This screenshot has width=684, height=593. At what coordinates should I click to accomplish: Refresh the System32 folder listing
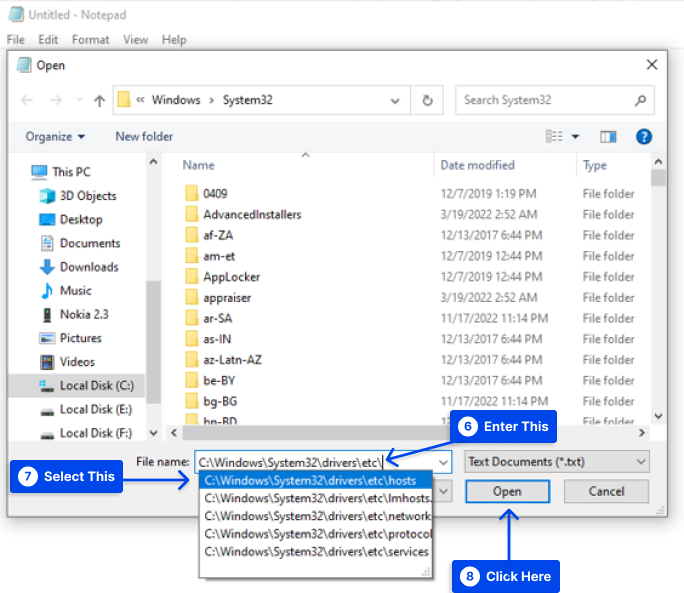tap(428, 100)
